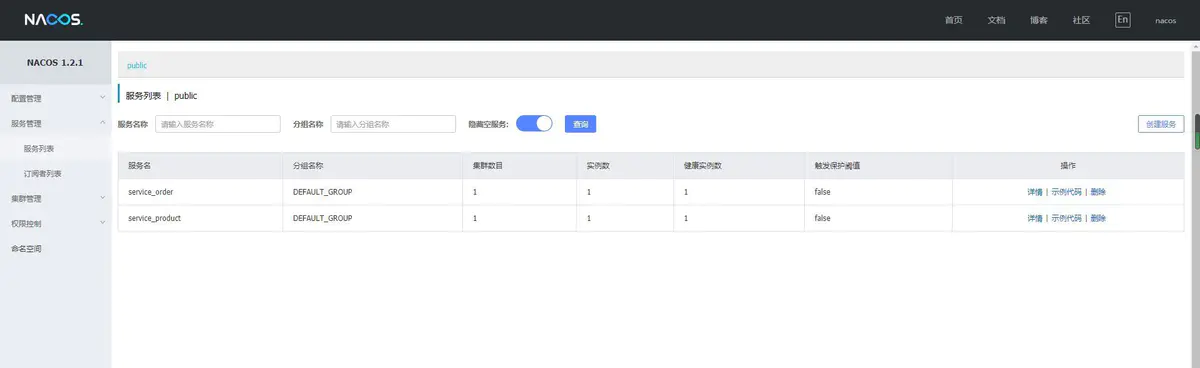Open 社区 in top navigation
Image resolution: width=1200 pixels, height=368 pixels.
pos(1081,20)
